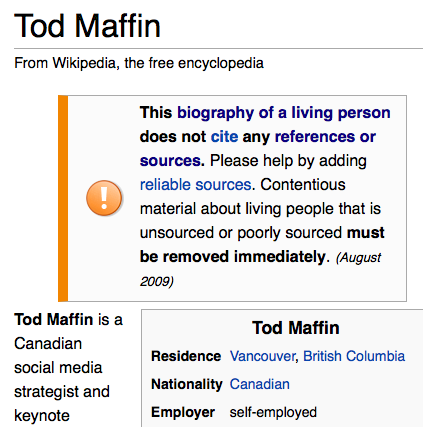Click the bold 'must be removed immediately' text
The image size is (423, 427).
tap(262, 245)
